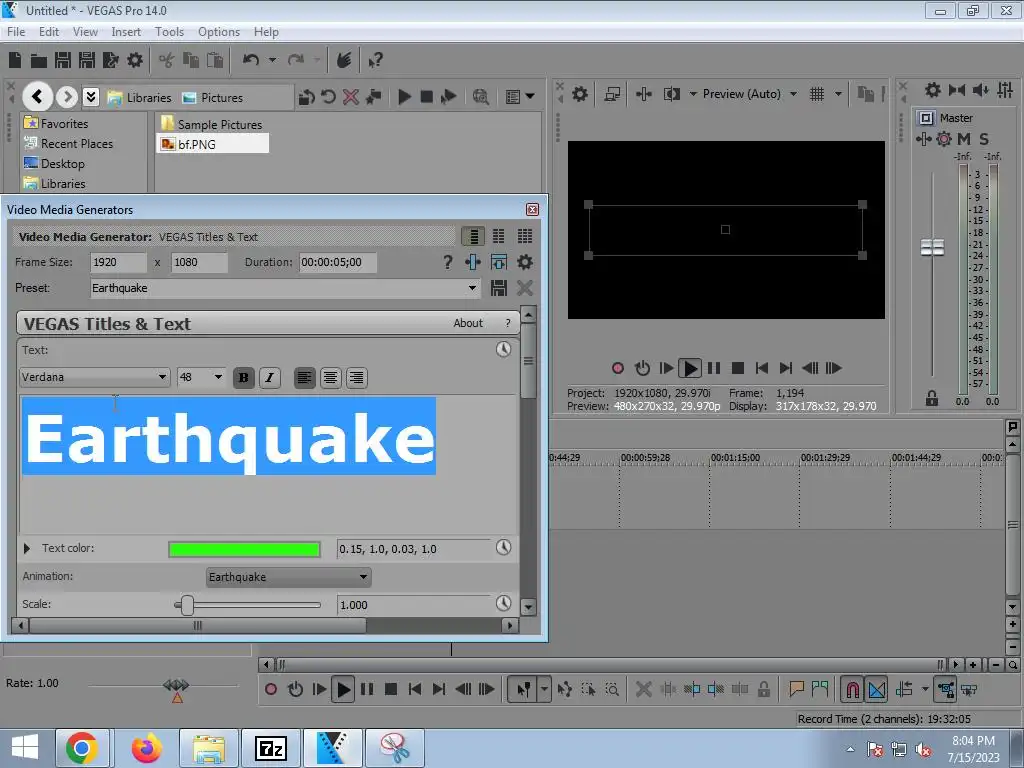Open mixing console sliders icon
This screenshot has width=1024, height=768.
[x=1005, y=90]
